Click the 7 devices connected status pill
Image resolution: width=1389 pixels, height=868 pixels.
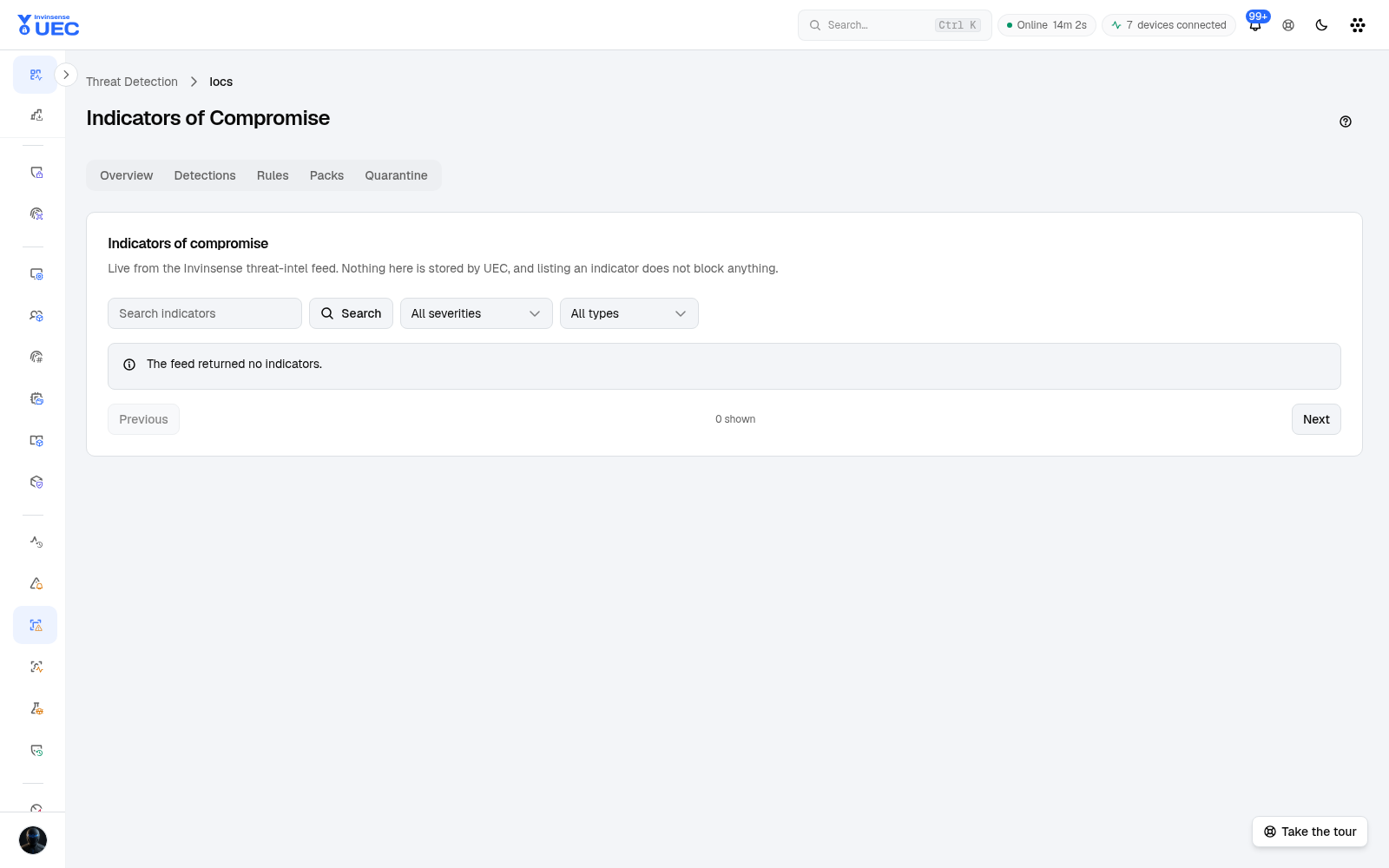coord(1168,25)
